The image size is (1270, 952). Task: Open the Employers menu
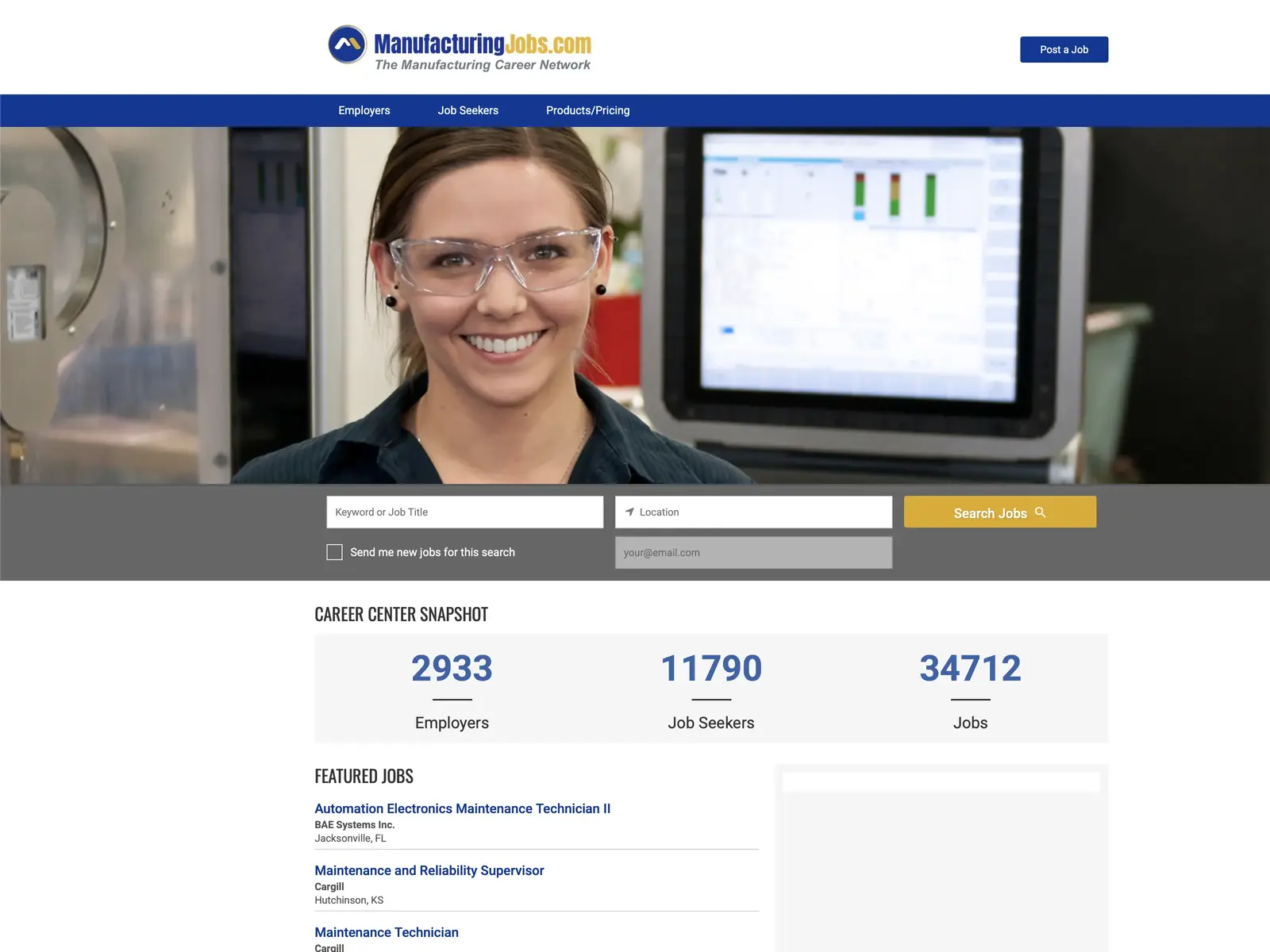tap(364, 110)
